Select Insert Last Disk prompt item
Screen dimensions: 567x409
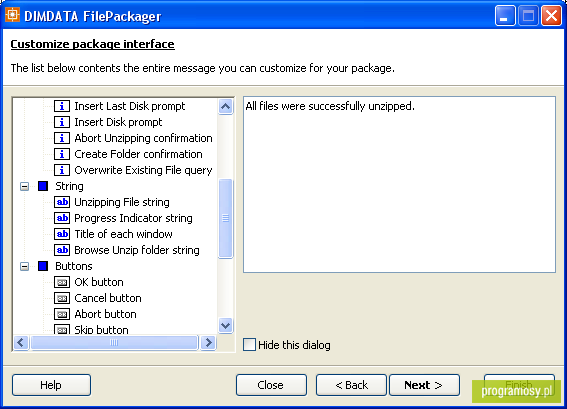(x=129, y=106)
